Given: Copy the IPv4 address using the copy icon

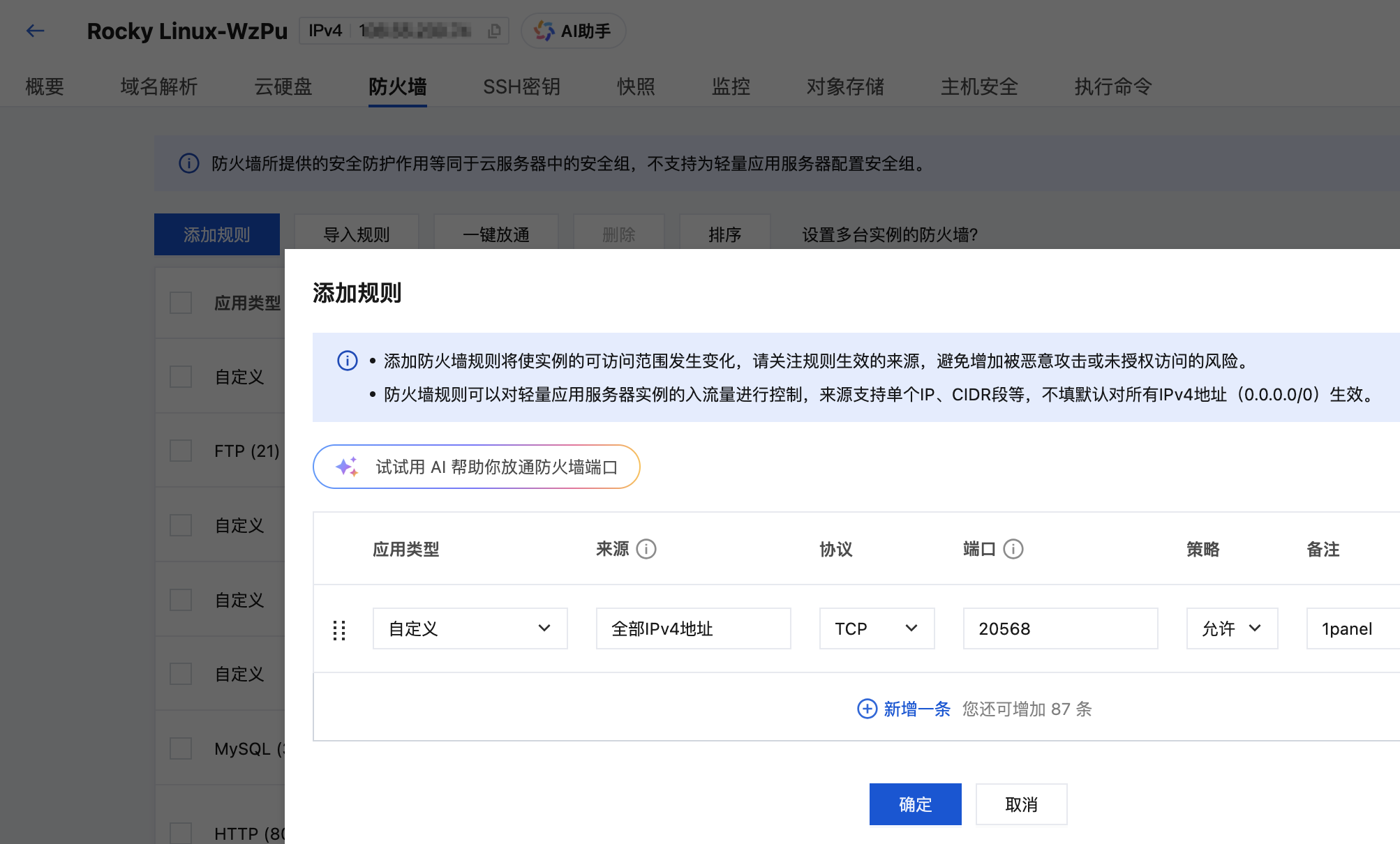Looking at the screenshot, I should [x=494, y=31].
